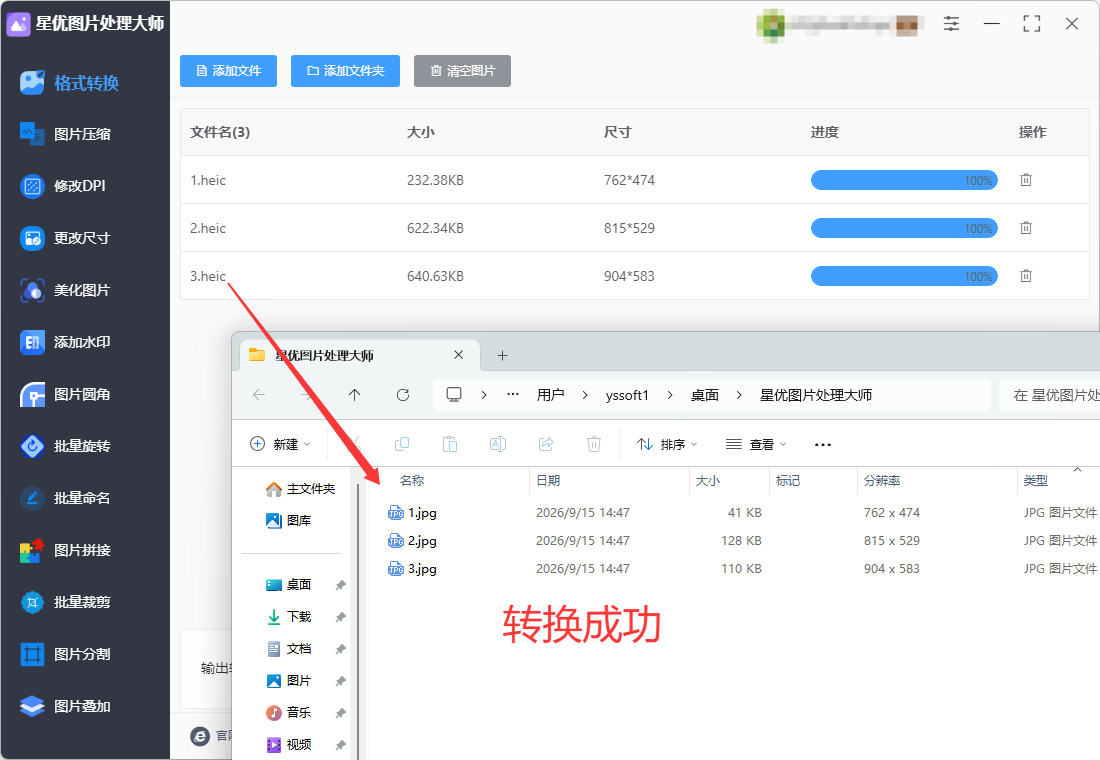
Task: Open 文档 in the navigation pane
Action: click(x=288, y=649)
